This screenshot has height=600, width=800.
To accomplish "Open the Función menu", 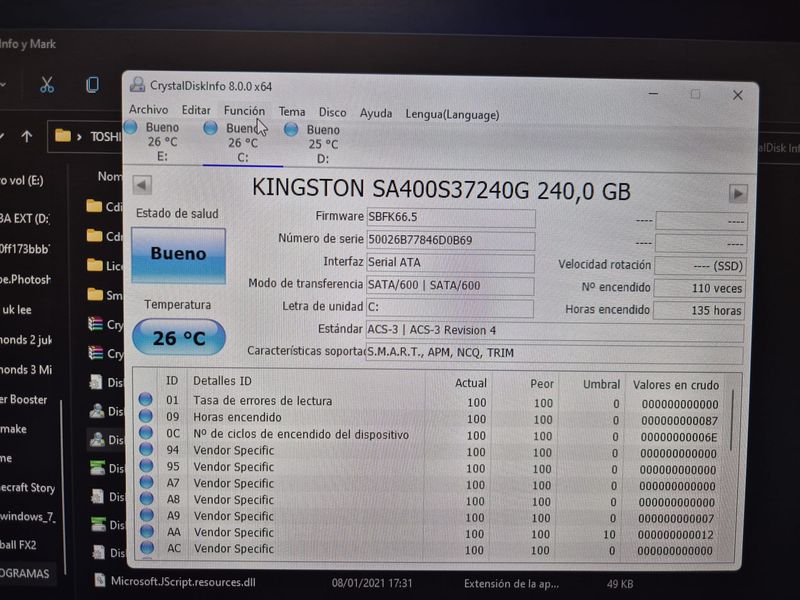I will 244,111.
